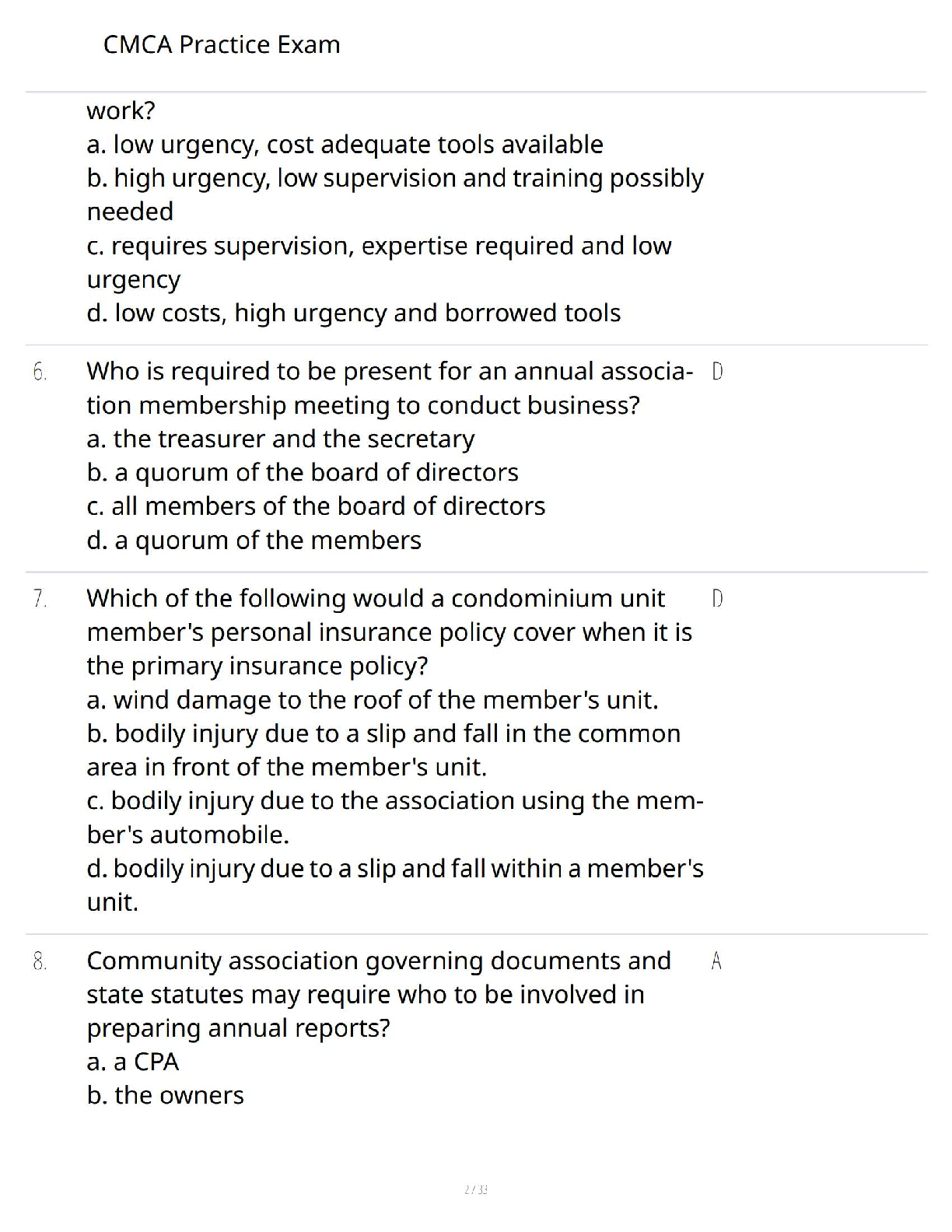952x1232 pixels.
Task: Pick 'c. all members of the board of directors'
Action: (x=316, y=506)
